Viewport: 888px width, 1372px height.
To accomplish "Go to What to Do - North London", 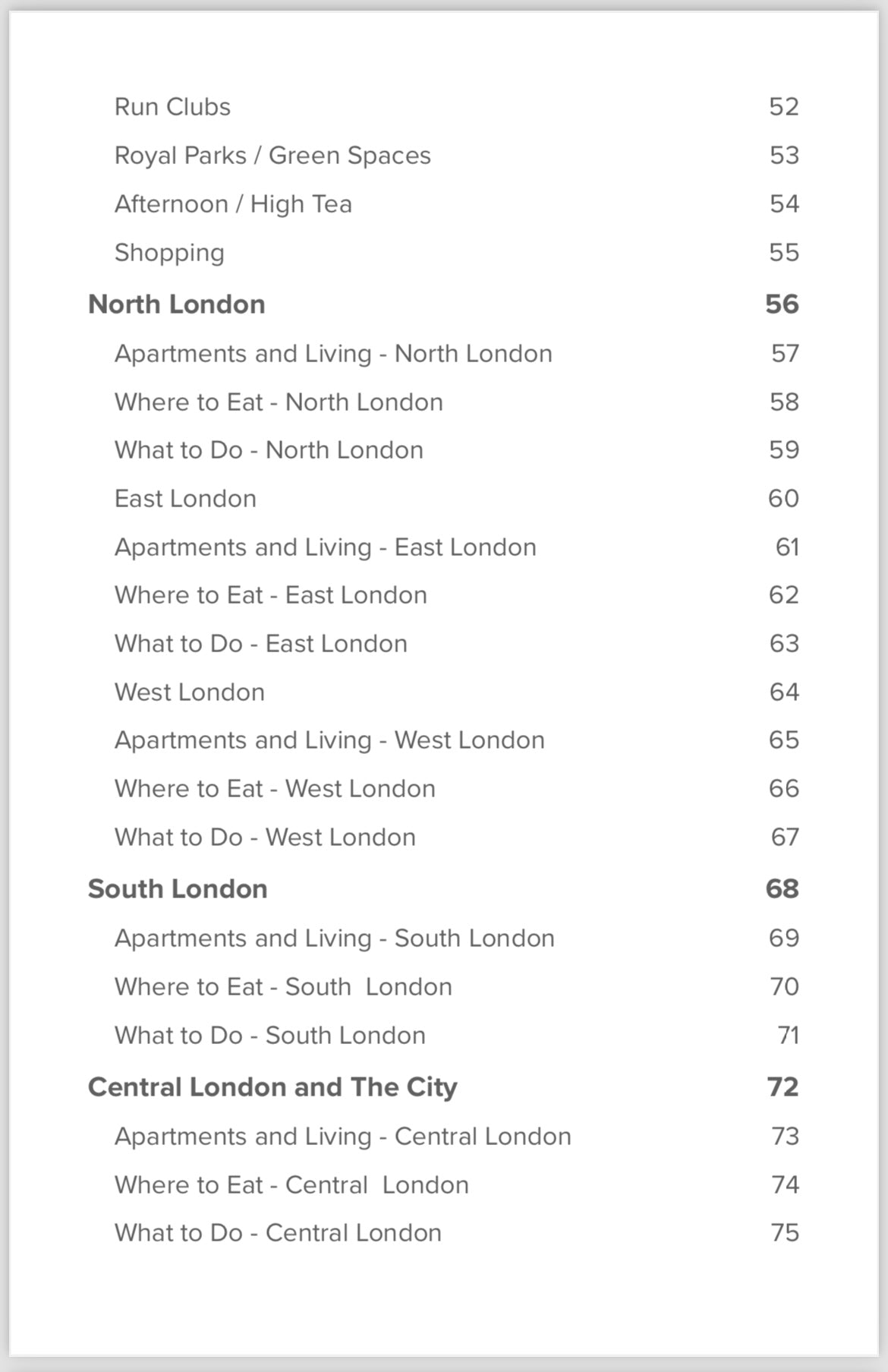I will [x=269, y=450].
